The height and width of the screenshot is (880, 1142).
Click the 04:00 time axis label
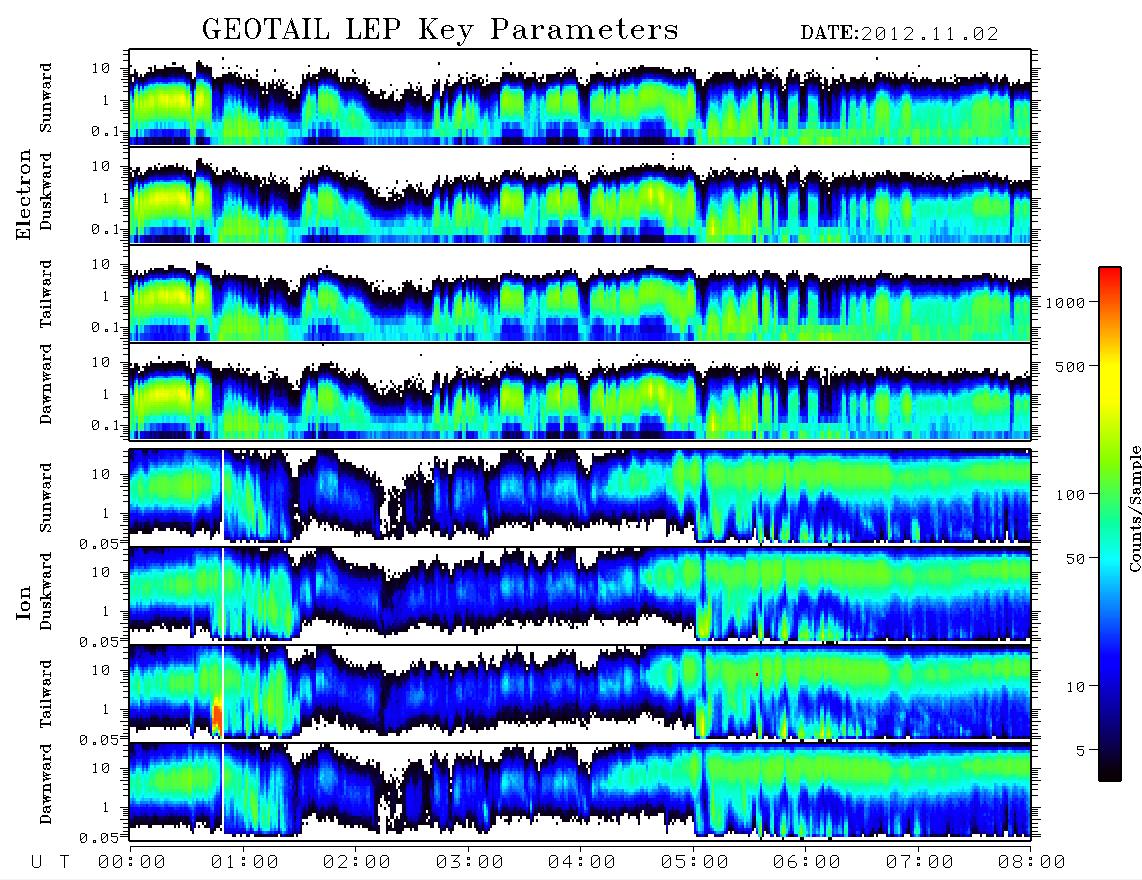(582, 863)
